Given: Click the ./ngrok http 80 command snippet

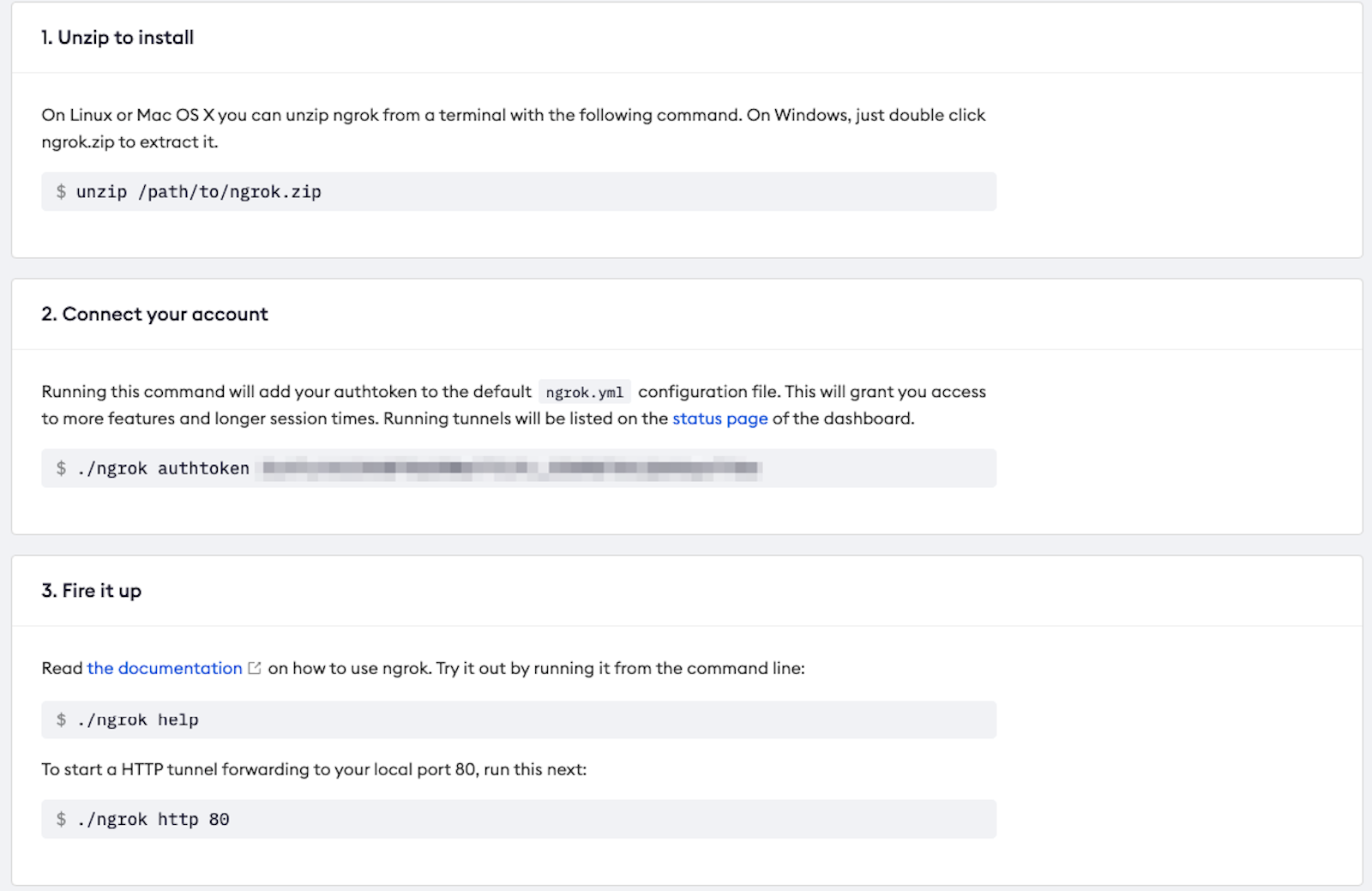Looking at the screenshot, I should (x=154, y=819).
